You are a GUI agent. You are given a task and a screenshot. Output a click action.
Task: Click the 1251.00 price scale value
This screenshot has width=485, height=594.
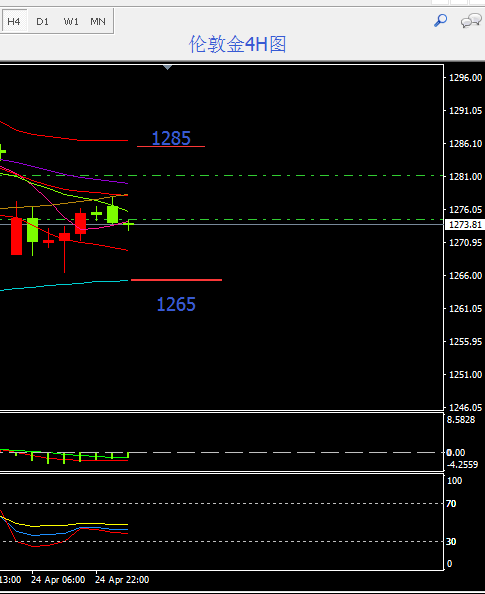pyautogui.click(x=465, y=375)
